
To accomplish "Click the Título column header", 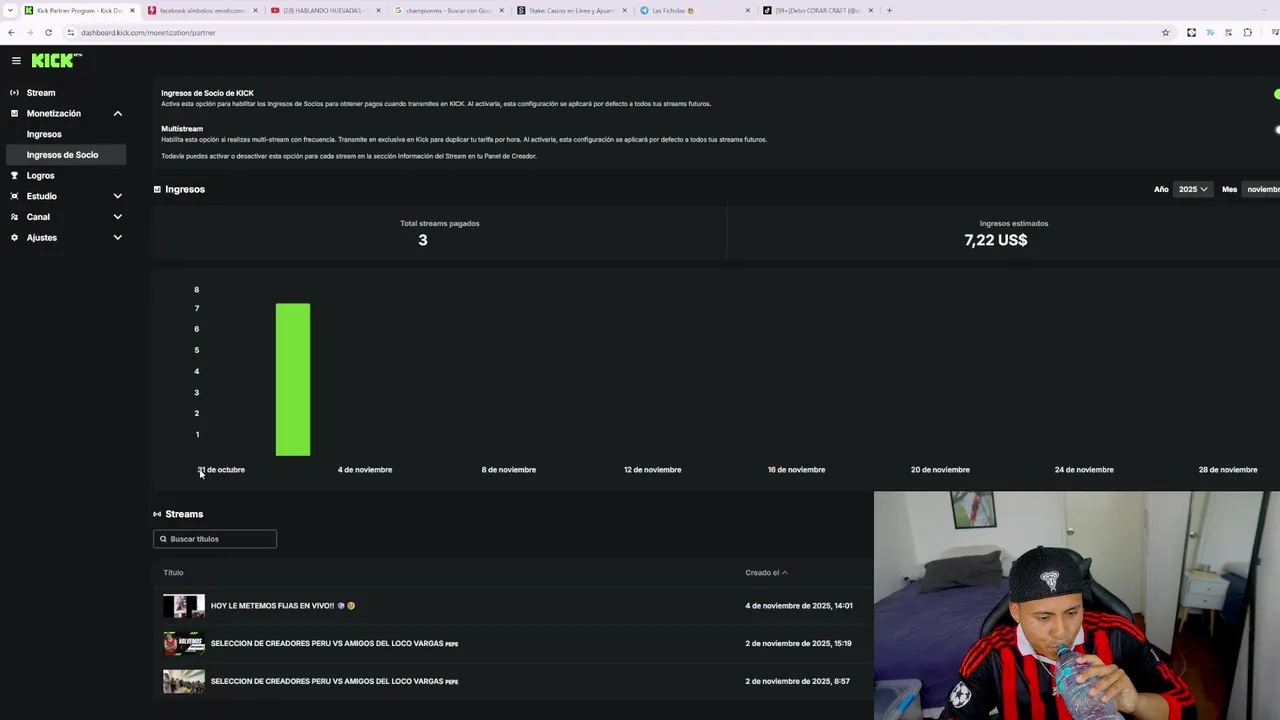I will (173, 573).
